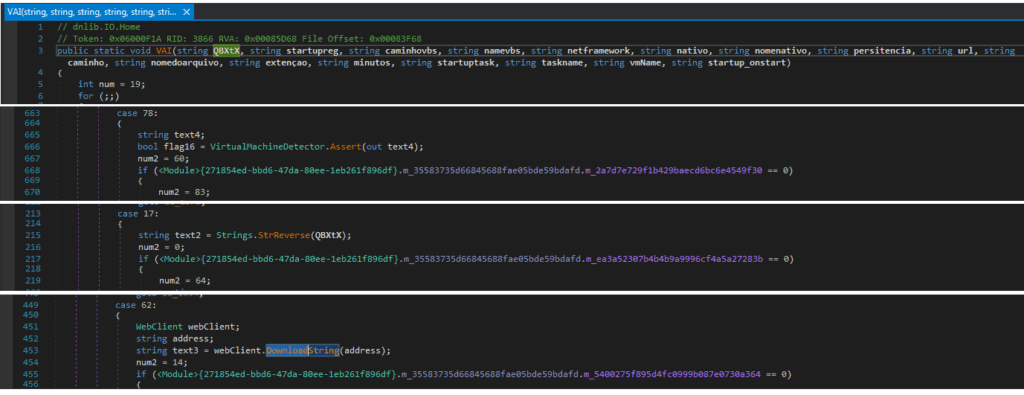Click the 'num2 = 60;' assignment
Image resolution: width=1024 pixels, height=395 pixels.
163,158
